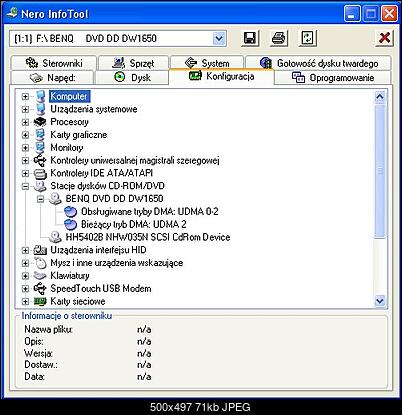Click the scrollbar down arrow
The width and height of the screenshot is (402, 415).
click(x=380, y=301)
